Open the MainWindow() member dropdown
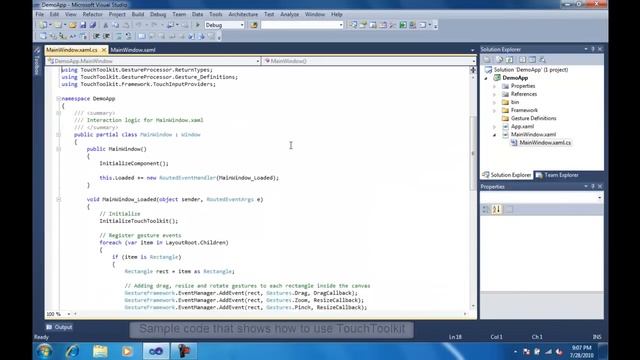The width and height of the screenshot is (640, 360). click(x=473, y=61)
